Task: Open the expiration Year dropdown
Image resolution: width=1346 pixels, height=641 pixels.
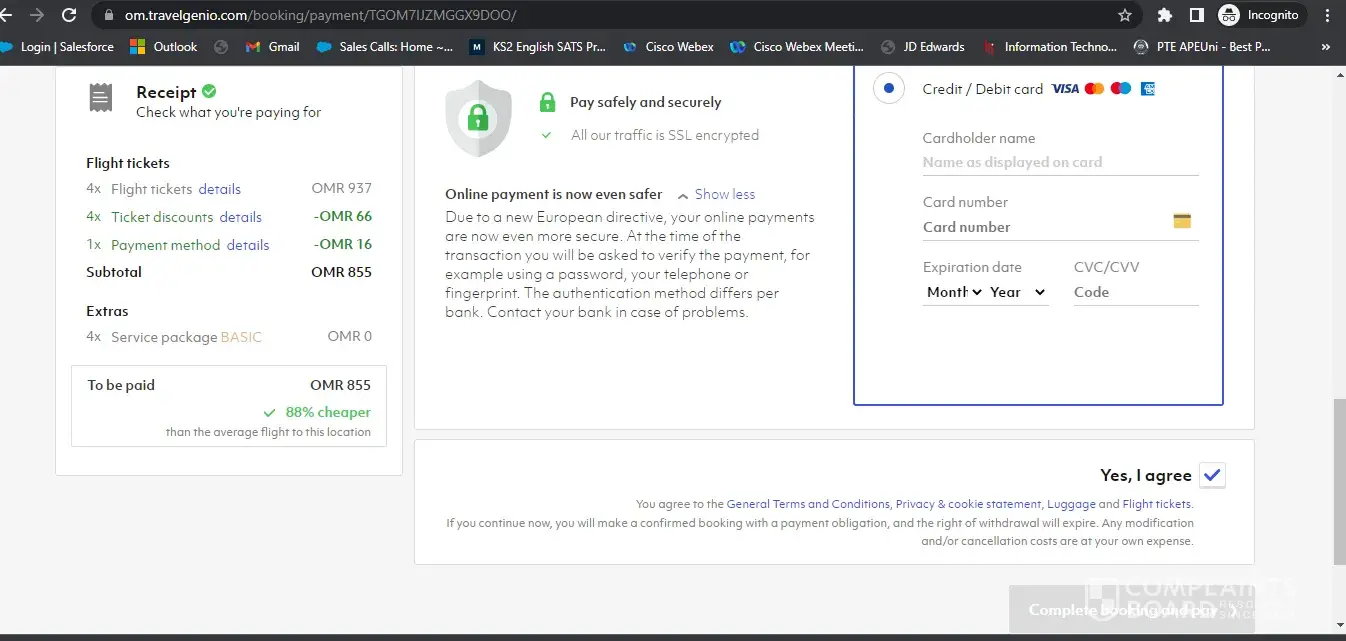Action: tap(1017, 292)
